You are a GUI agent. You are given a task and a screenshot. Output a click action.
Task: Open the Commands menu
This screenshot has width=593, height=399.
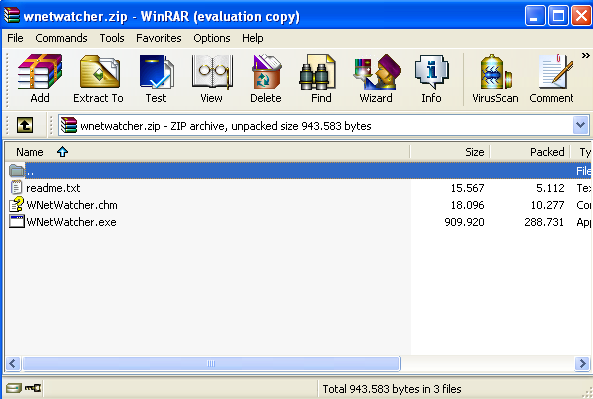point(61,38)
